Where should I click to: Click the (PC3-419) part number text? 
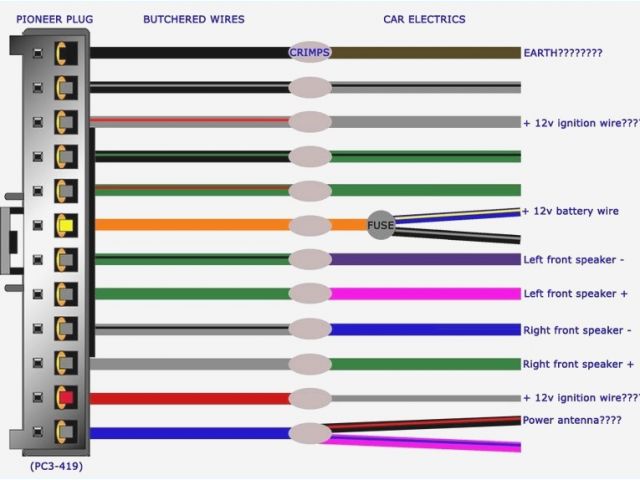(49, 466)
